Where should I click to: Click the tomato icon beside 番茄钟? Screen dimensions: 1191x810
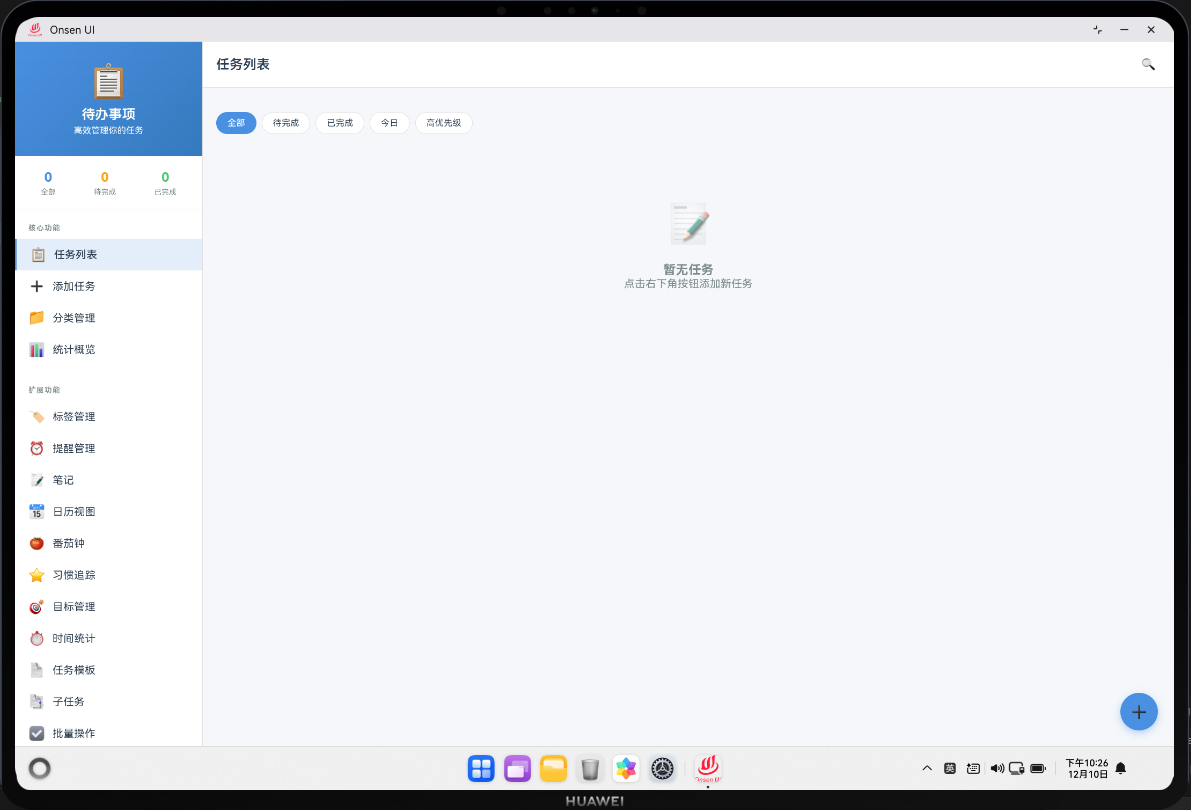(36, 543)
